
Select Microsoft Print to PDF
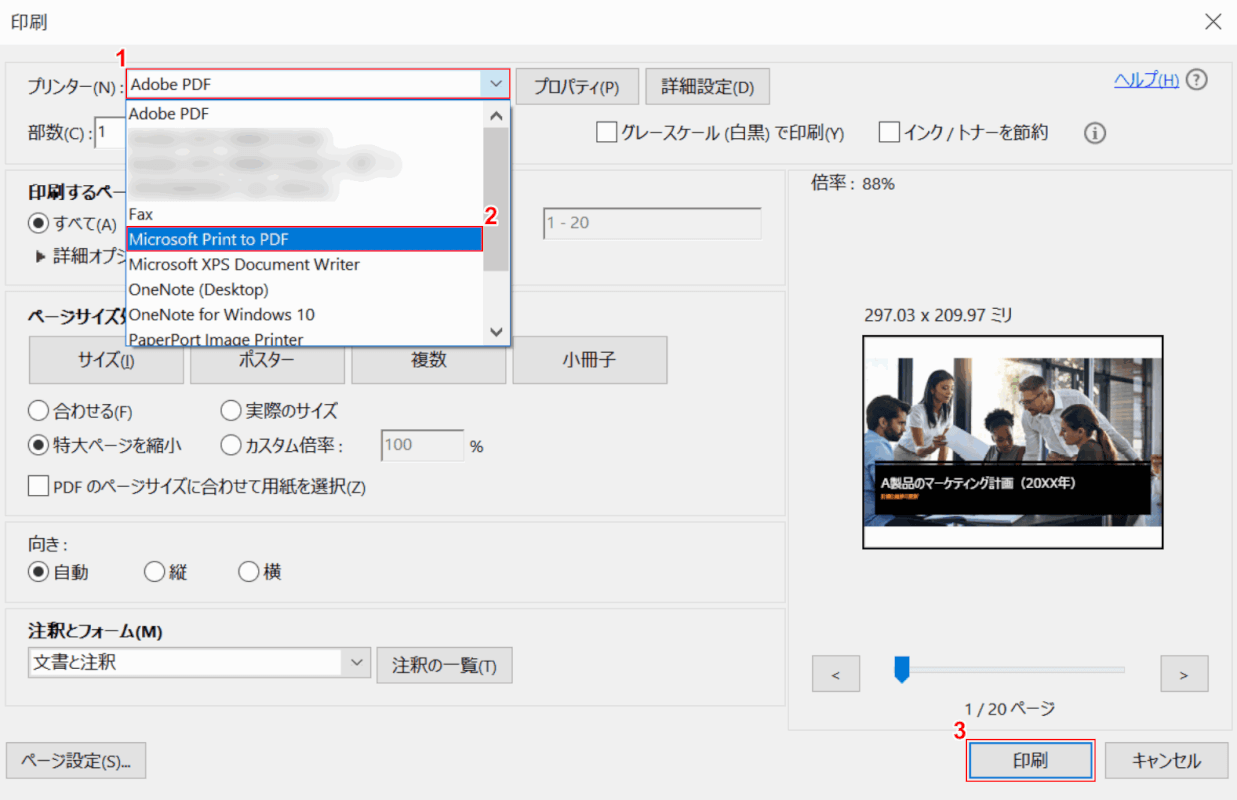point(305,239)
